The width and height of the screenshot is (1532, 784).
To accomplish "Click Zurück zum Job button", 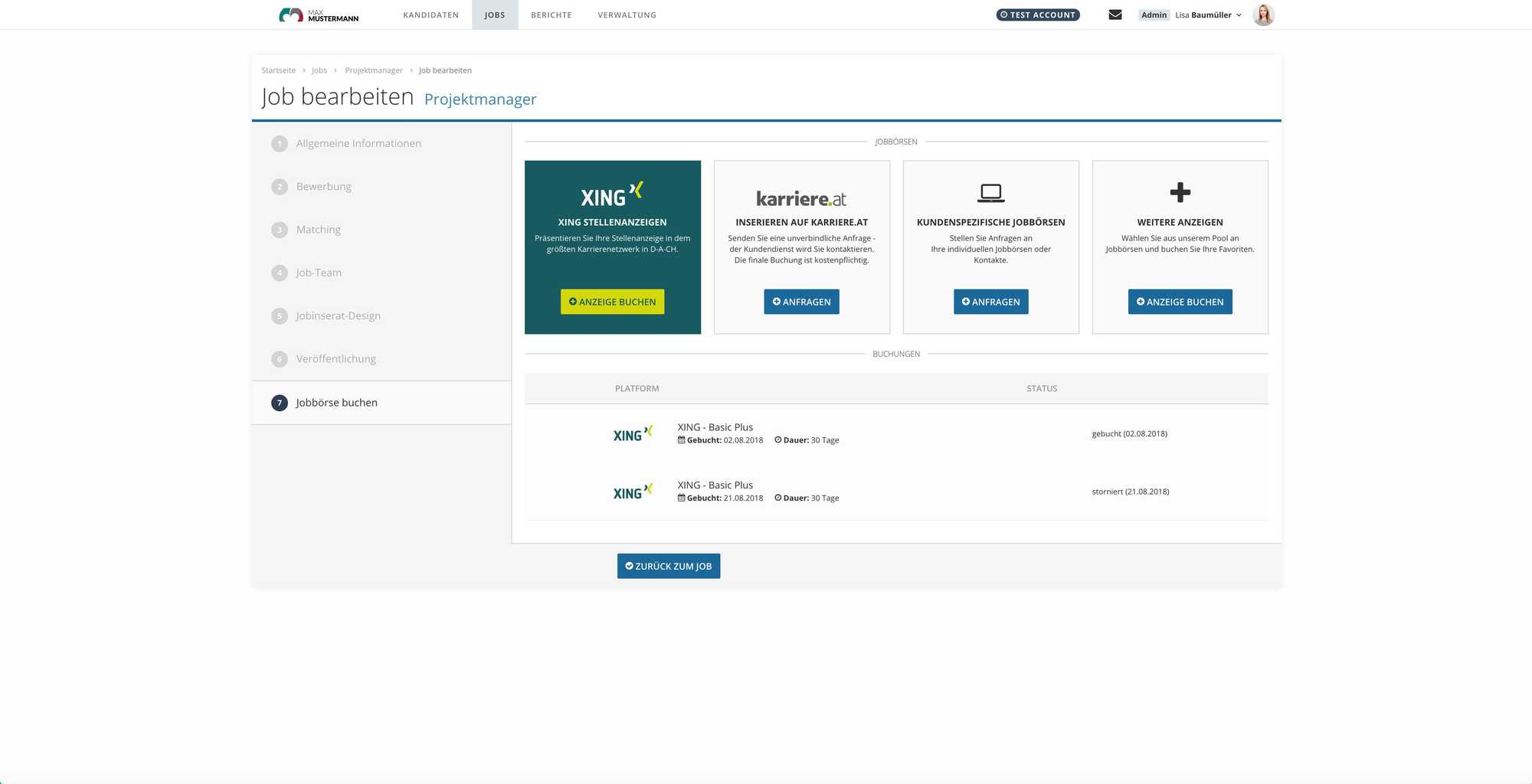I will tap(669, 566).
